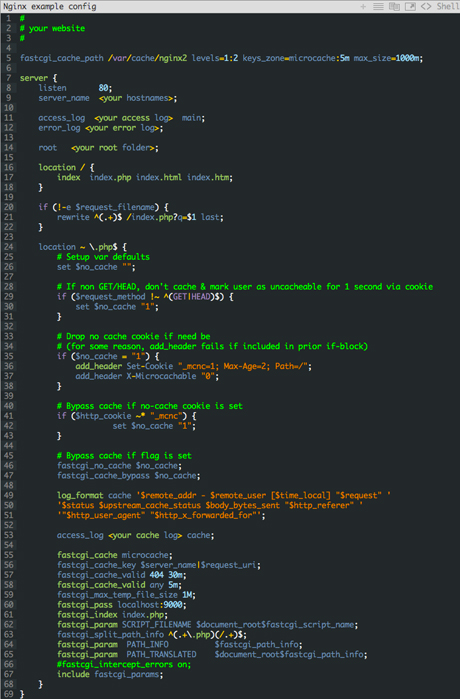Toggle plain code view angle brackets icon
The width and height of the screenshot is (460, 699).
426,6
